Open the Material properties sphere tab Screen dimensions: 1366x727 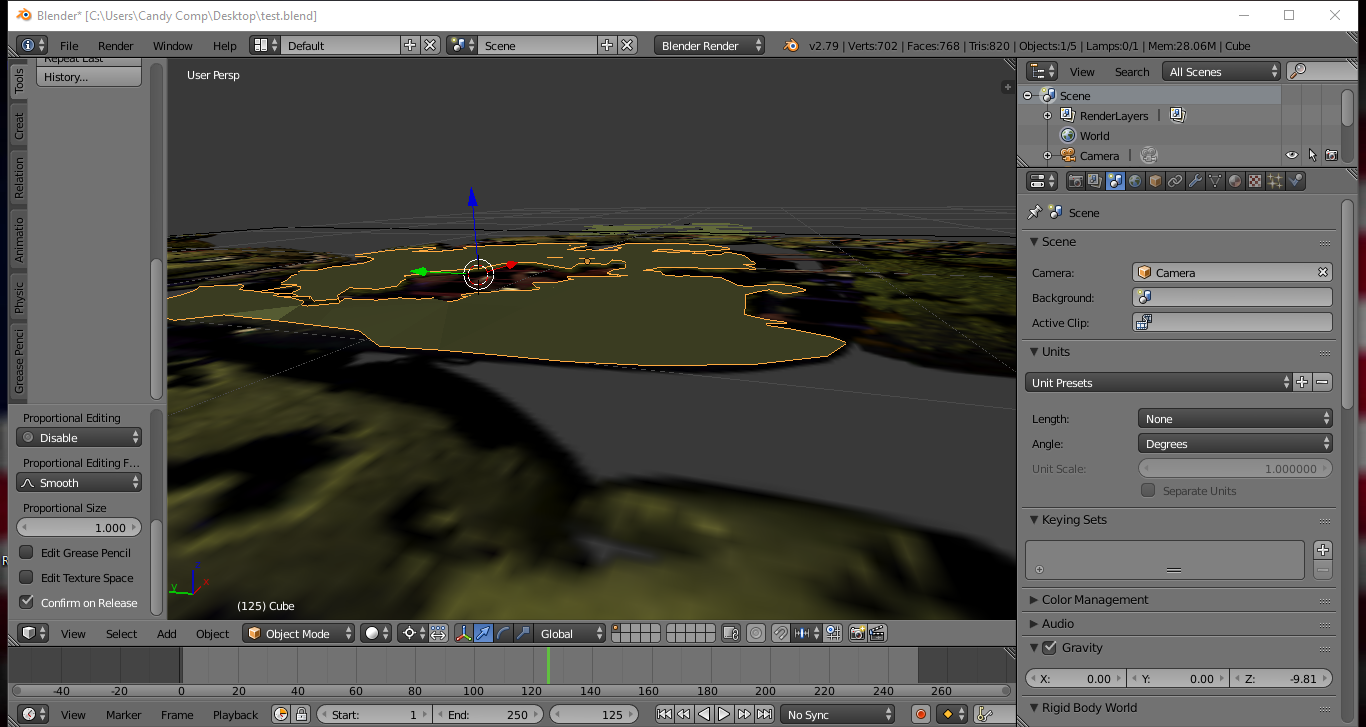[1235, 181]
